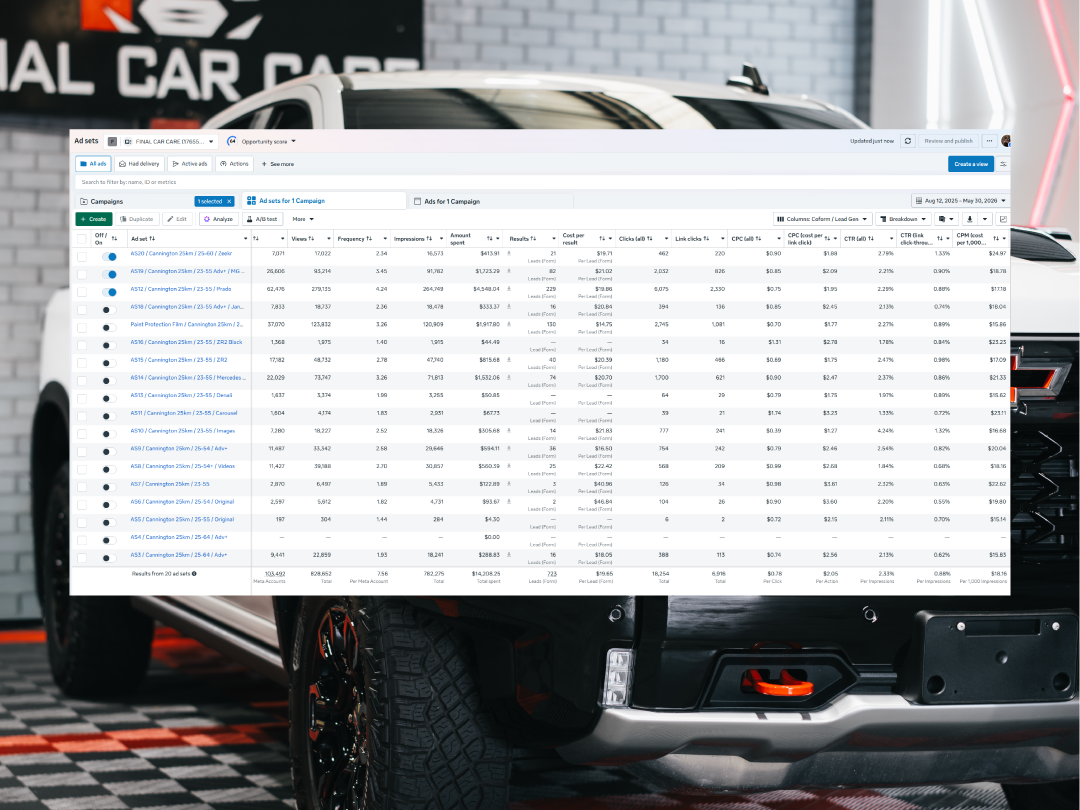Sort by Impressions column arrows
Image resolution: width=1080 pixels, height=810 pixels.
(x=429, y=239)
